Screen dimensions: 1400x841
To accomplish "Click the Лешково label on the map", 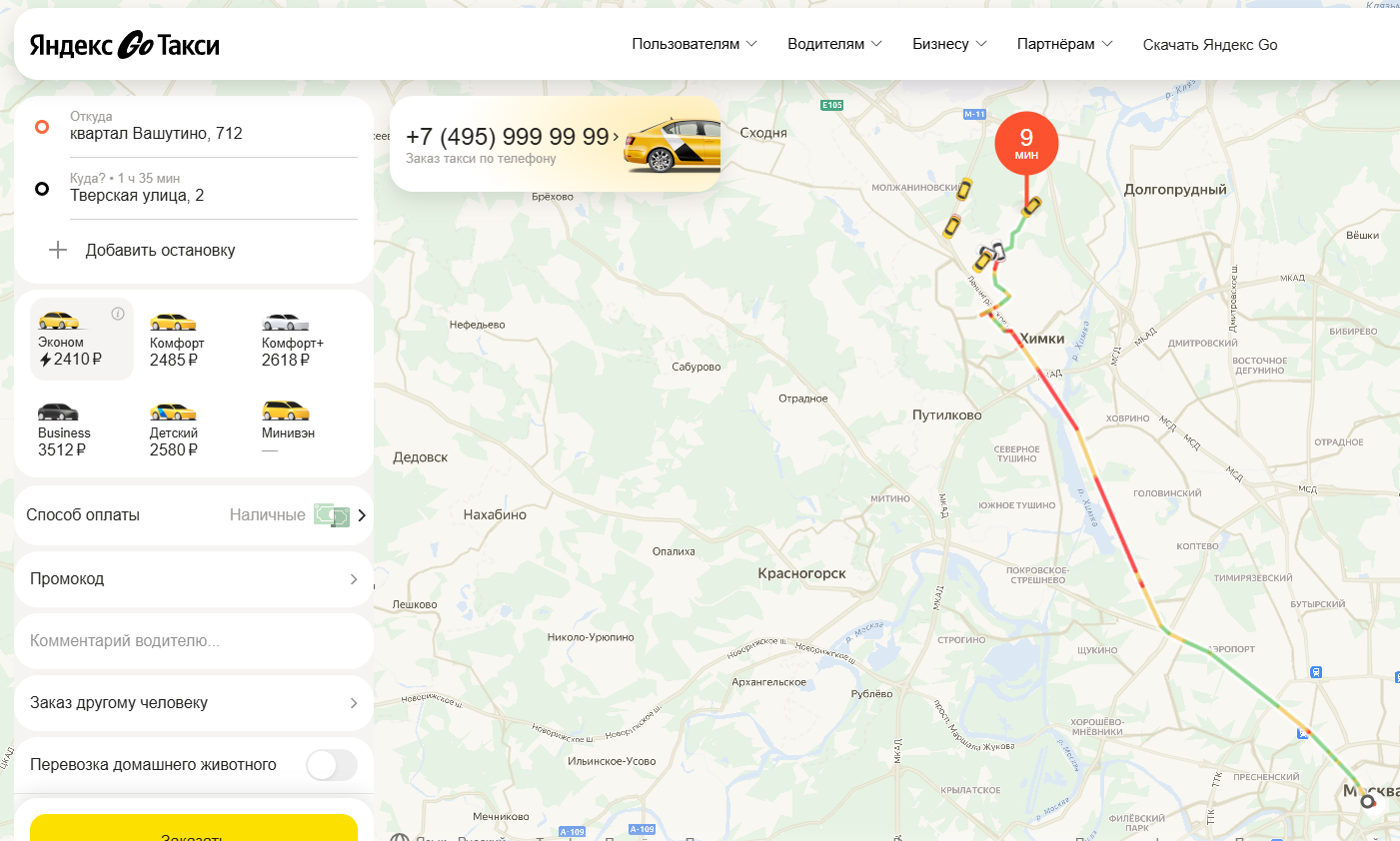I will [415, 604].
